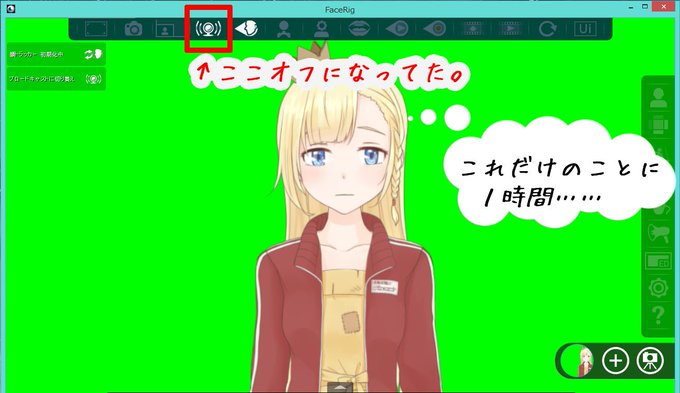Click the plus add button at bottom right
Screen dimensions: 680x393
pyautogui.click(x=615, y=360)
